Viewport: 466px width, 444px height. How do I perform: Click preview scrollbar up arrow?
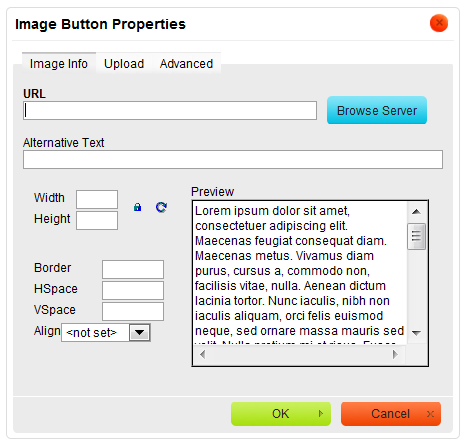point(416,212)
